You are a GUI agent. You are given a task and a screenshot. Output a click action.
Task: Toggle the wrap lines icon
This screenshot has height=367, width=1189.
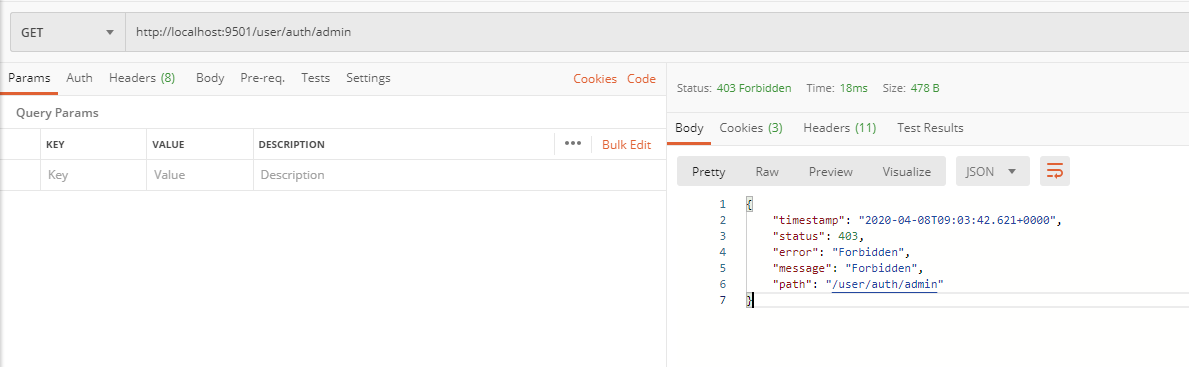(x=1055, y=171)
